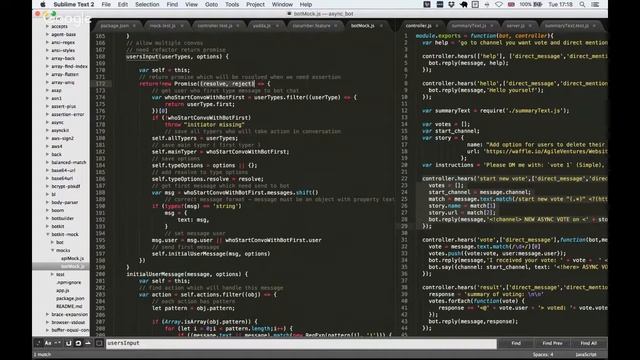
Task: Expand the agent-base folder
Action: point(47,34)
